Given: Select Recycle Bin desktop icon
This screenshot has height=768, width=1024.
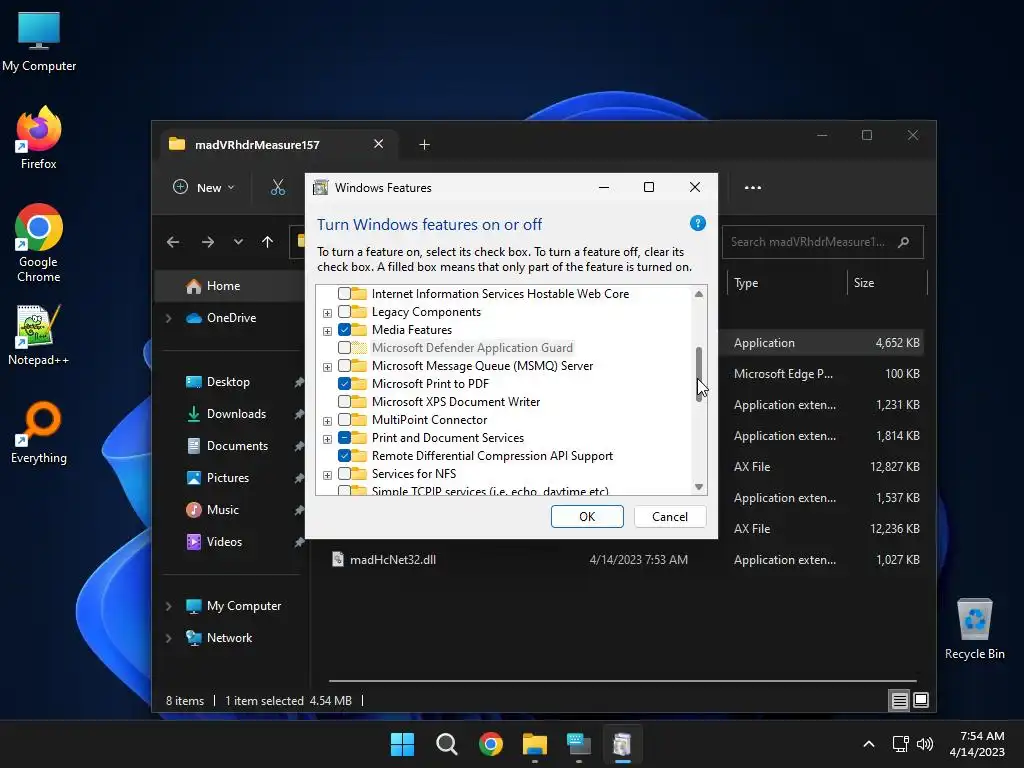Looking at the screenshot, I should 974,629.
